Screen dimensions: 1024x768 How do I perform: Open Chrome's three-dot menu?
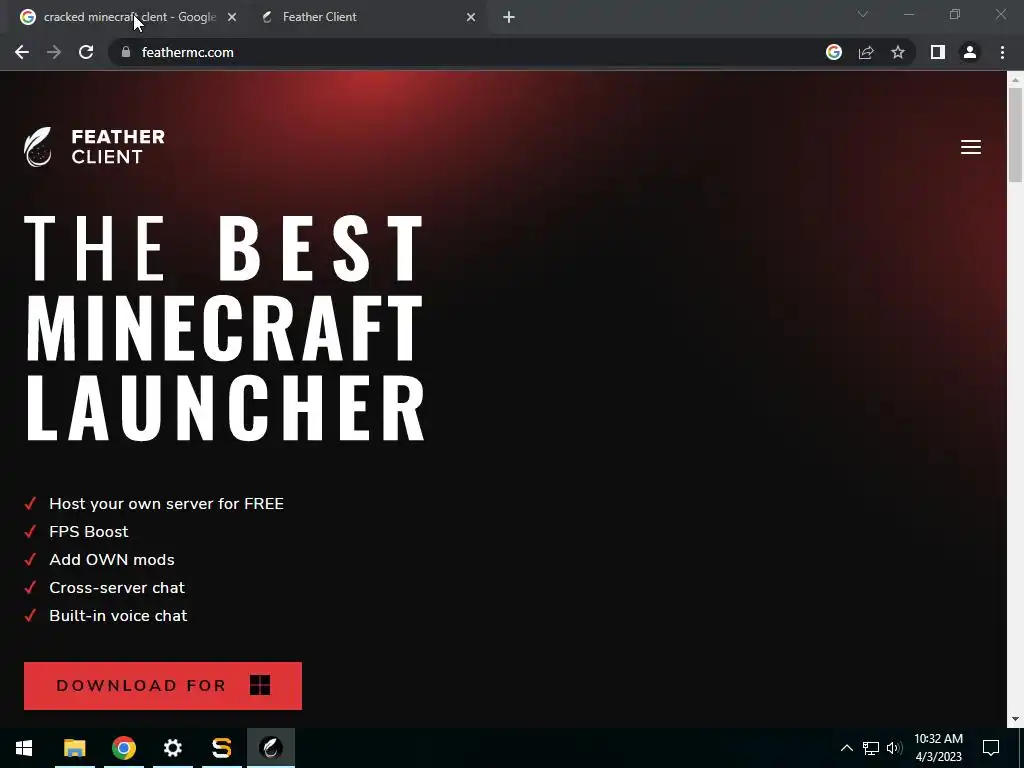(1002, 52)
